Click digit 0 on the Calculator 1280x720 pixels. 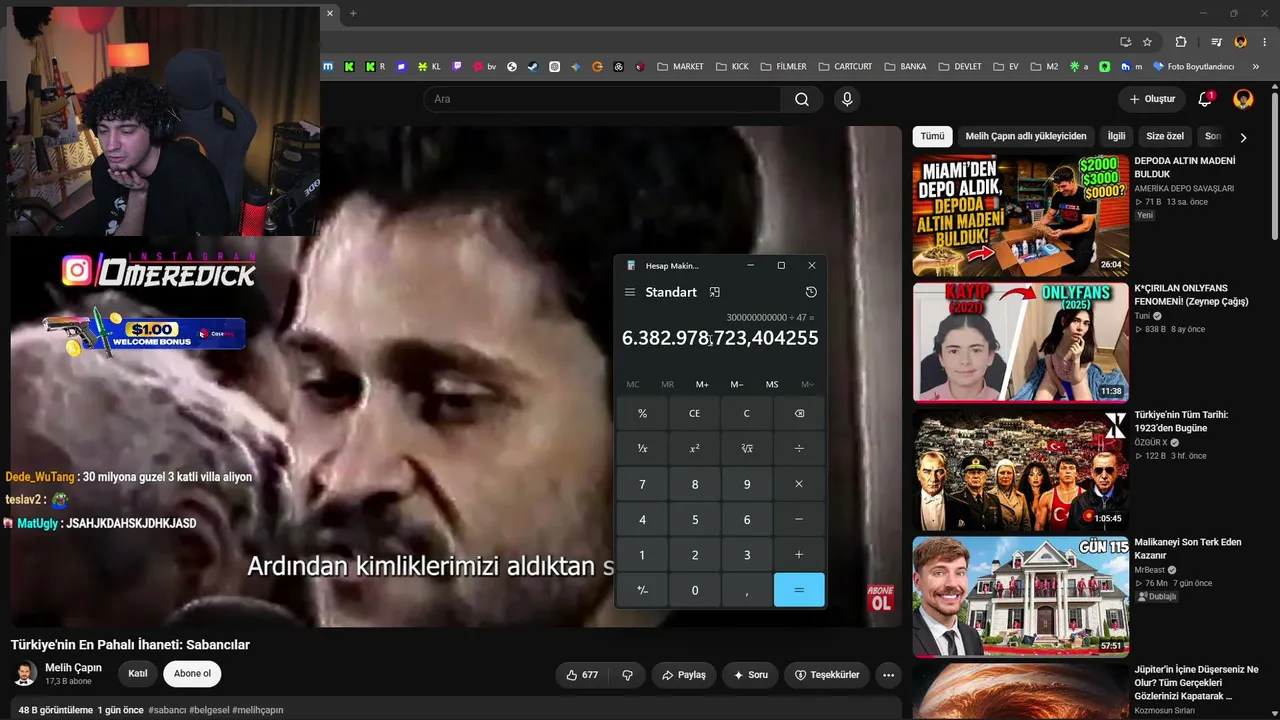click(x=695, y=590)
